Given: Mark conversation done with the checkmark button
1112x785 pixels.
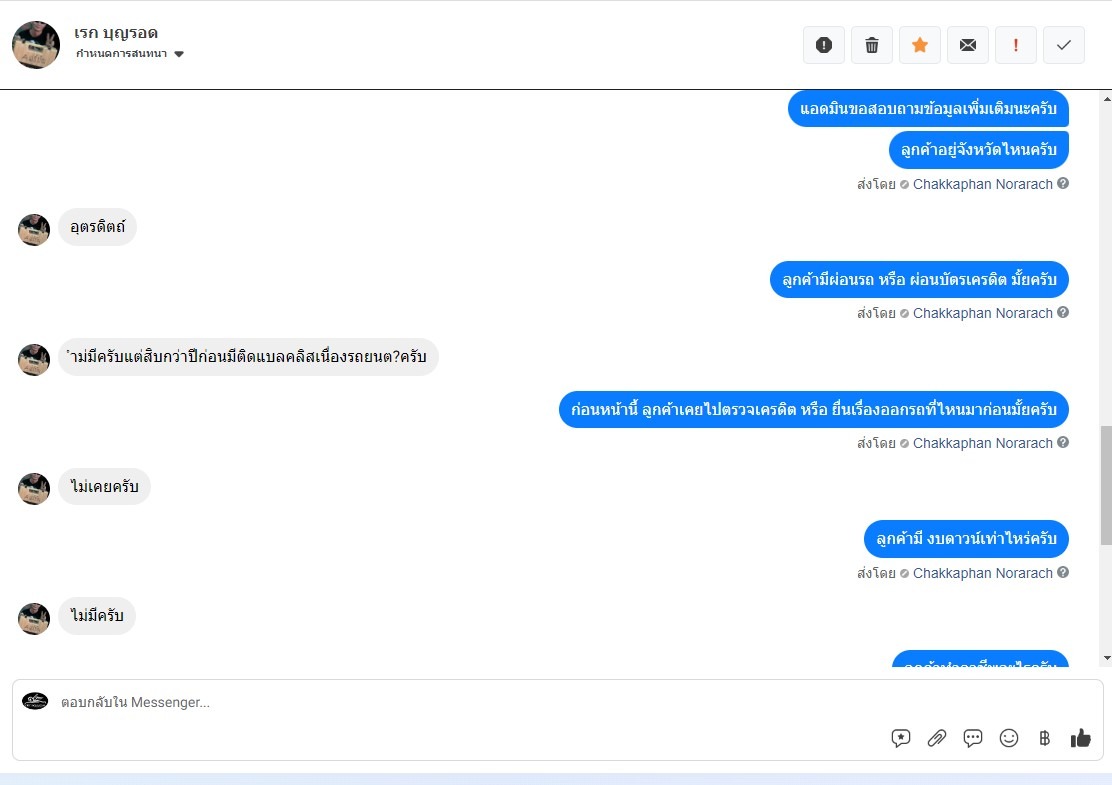Looking at the screenshot, I should click(1064, 45).
